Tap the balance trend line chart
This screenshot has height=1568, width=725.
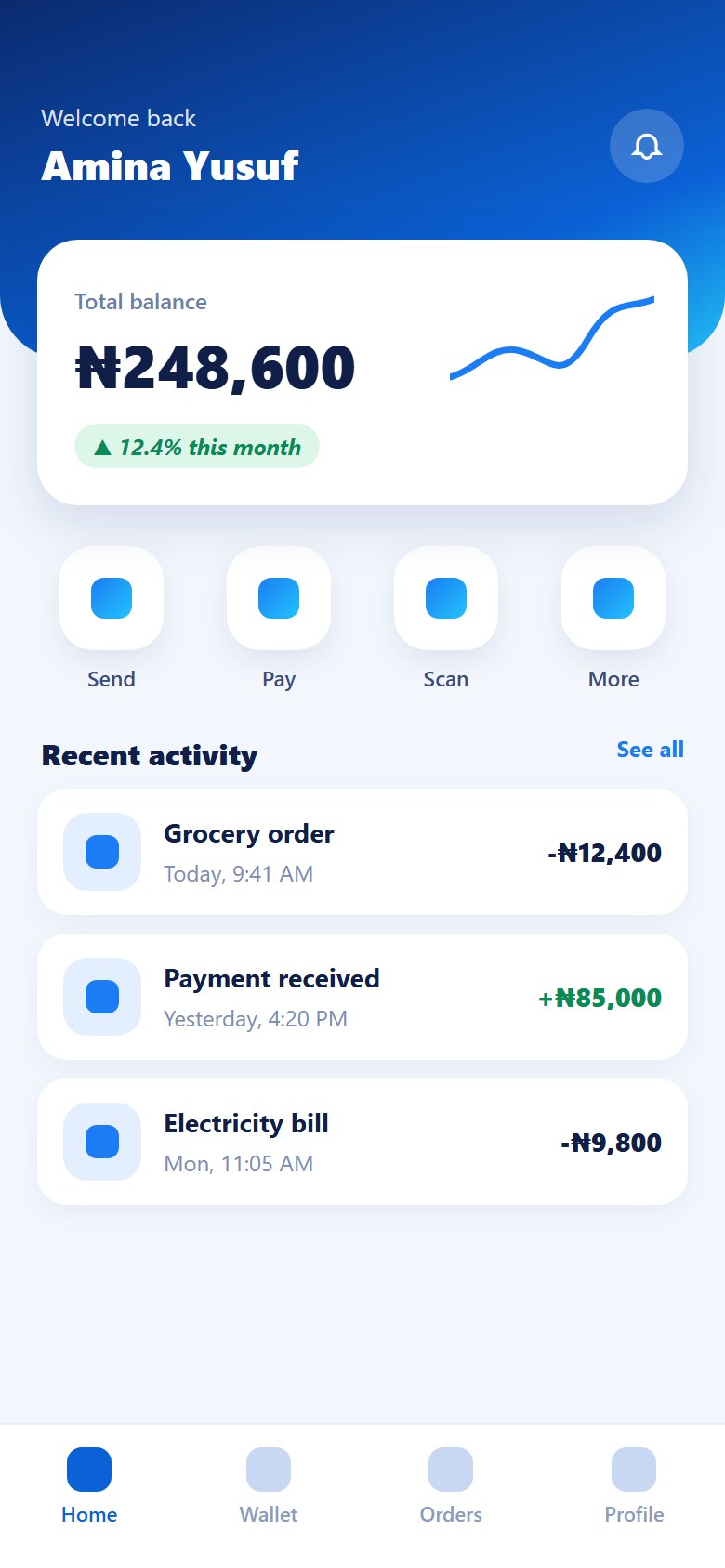pos(552,337)
